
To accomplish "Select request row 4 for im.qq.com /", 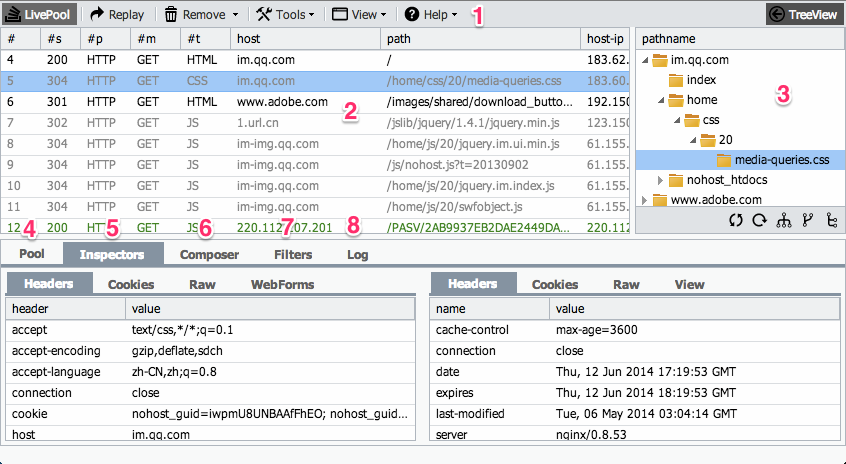I will [315, 60].
